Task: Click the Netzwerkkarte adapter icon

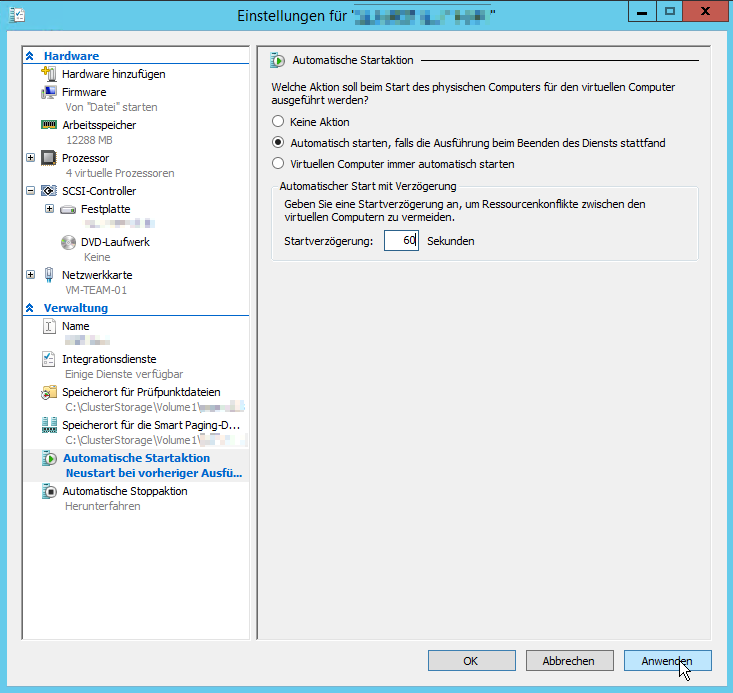Action: tap(49, 275)
